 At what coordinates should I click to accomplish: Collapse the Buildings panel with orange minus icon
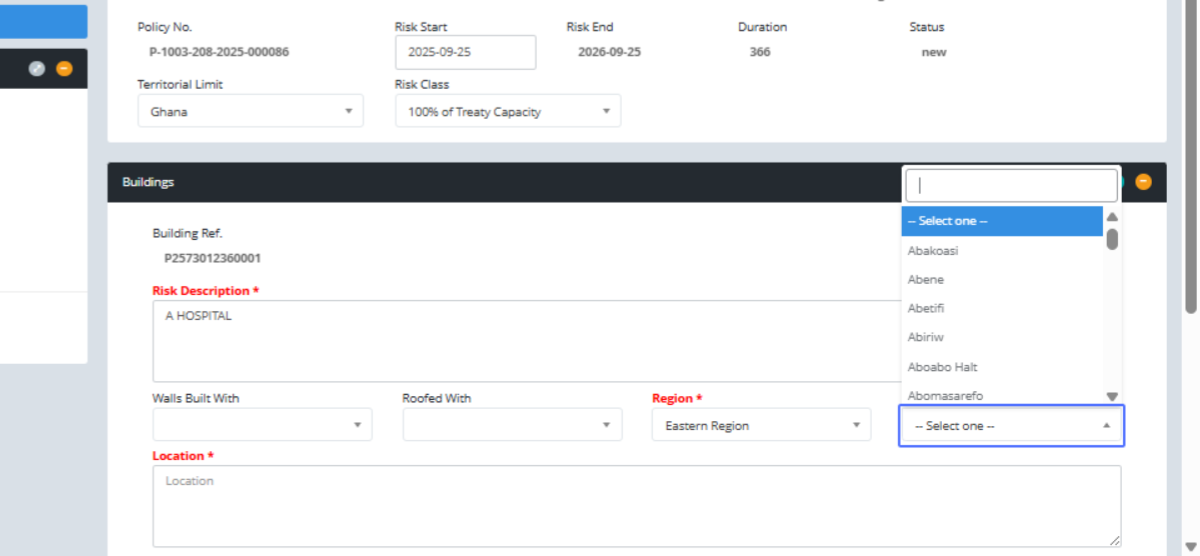(x=1143, y=182)
